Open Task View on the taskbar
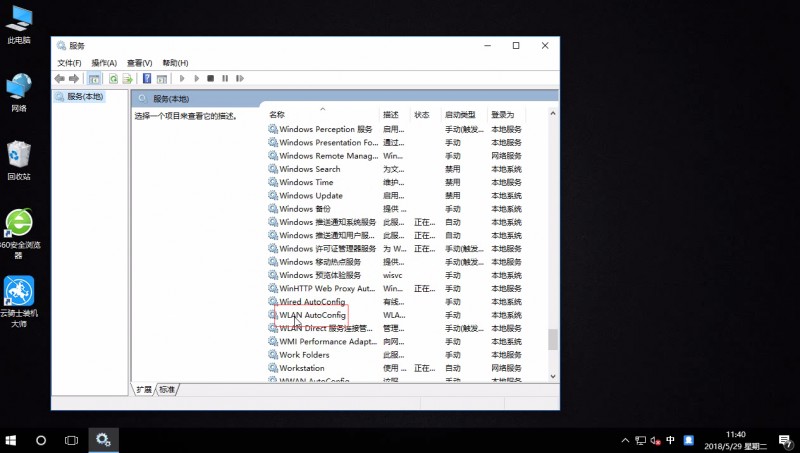Screen dimensions: 800x453 coord(71,440)
